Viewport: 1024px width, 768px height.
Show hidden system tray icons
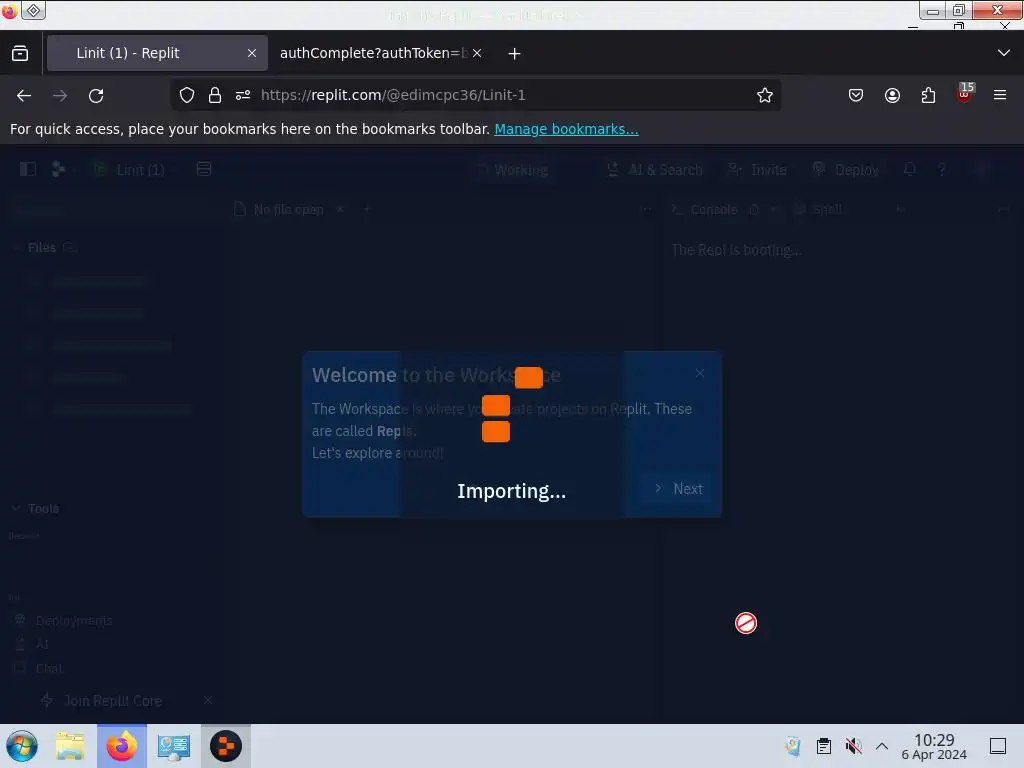[x=882, y=746]
